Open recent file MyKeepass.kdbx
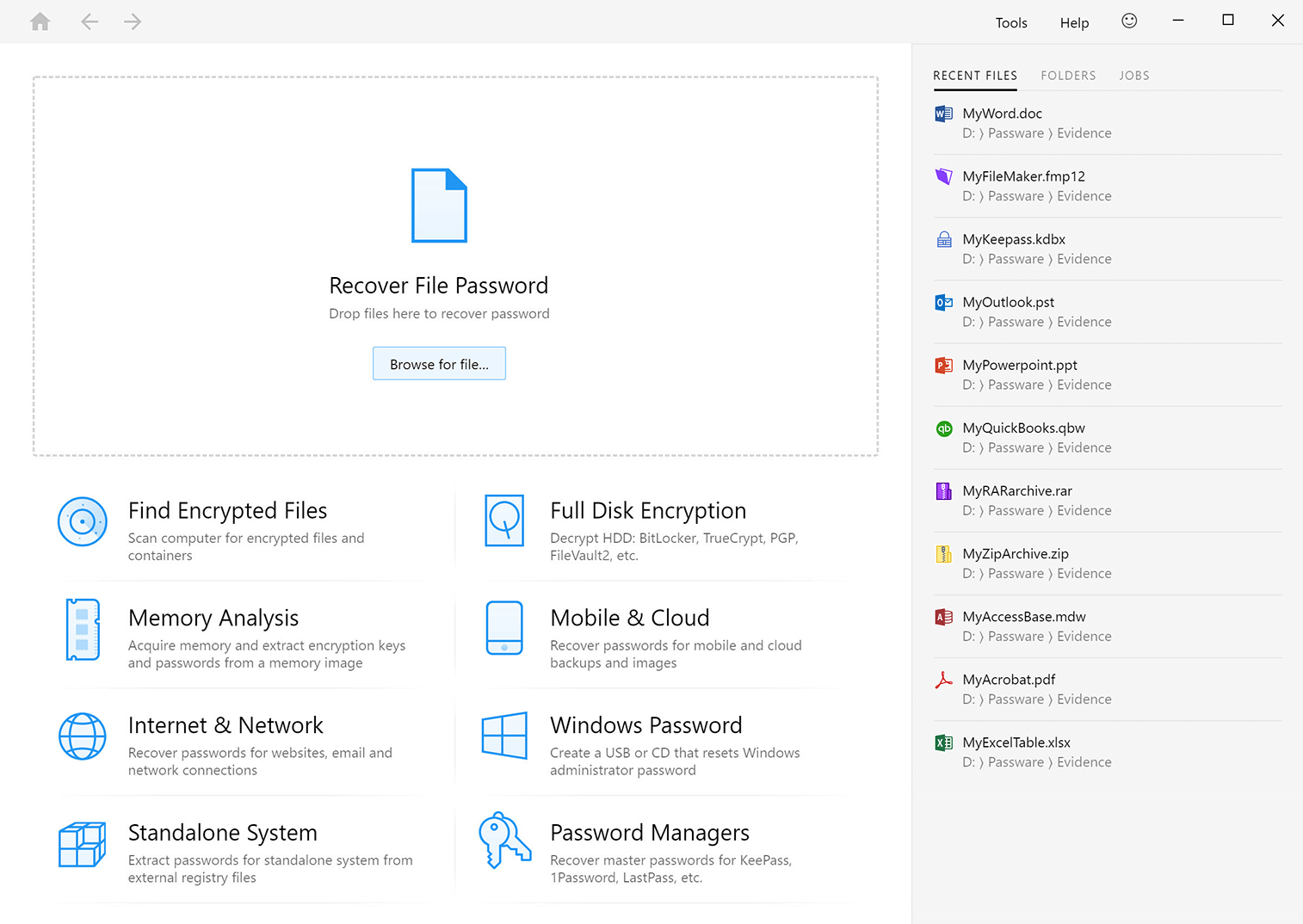The image size is (1303, 924). [x=1014, y=240]
